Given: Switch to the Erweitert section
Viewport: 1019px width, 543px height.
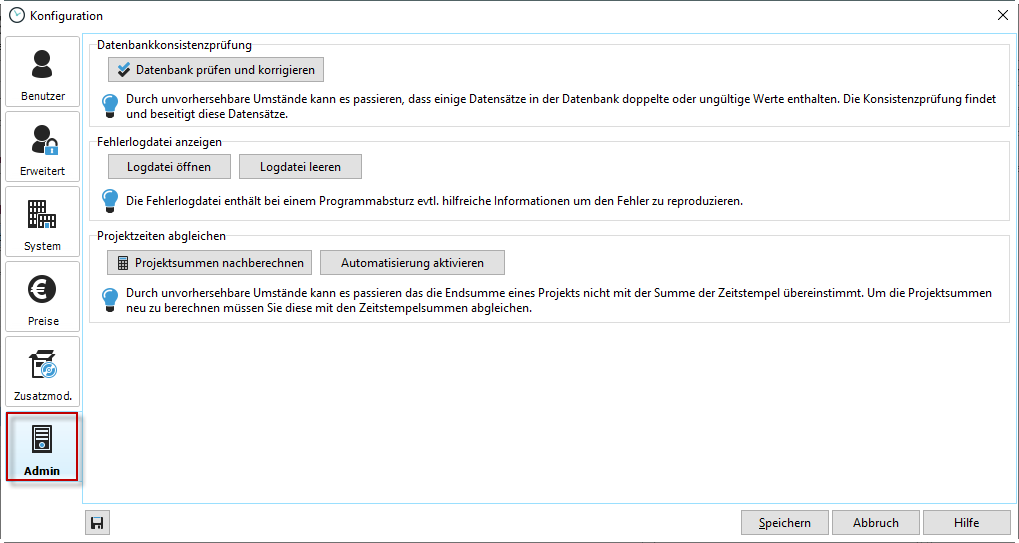Looking at the screenshot, I should pos(42,147).
